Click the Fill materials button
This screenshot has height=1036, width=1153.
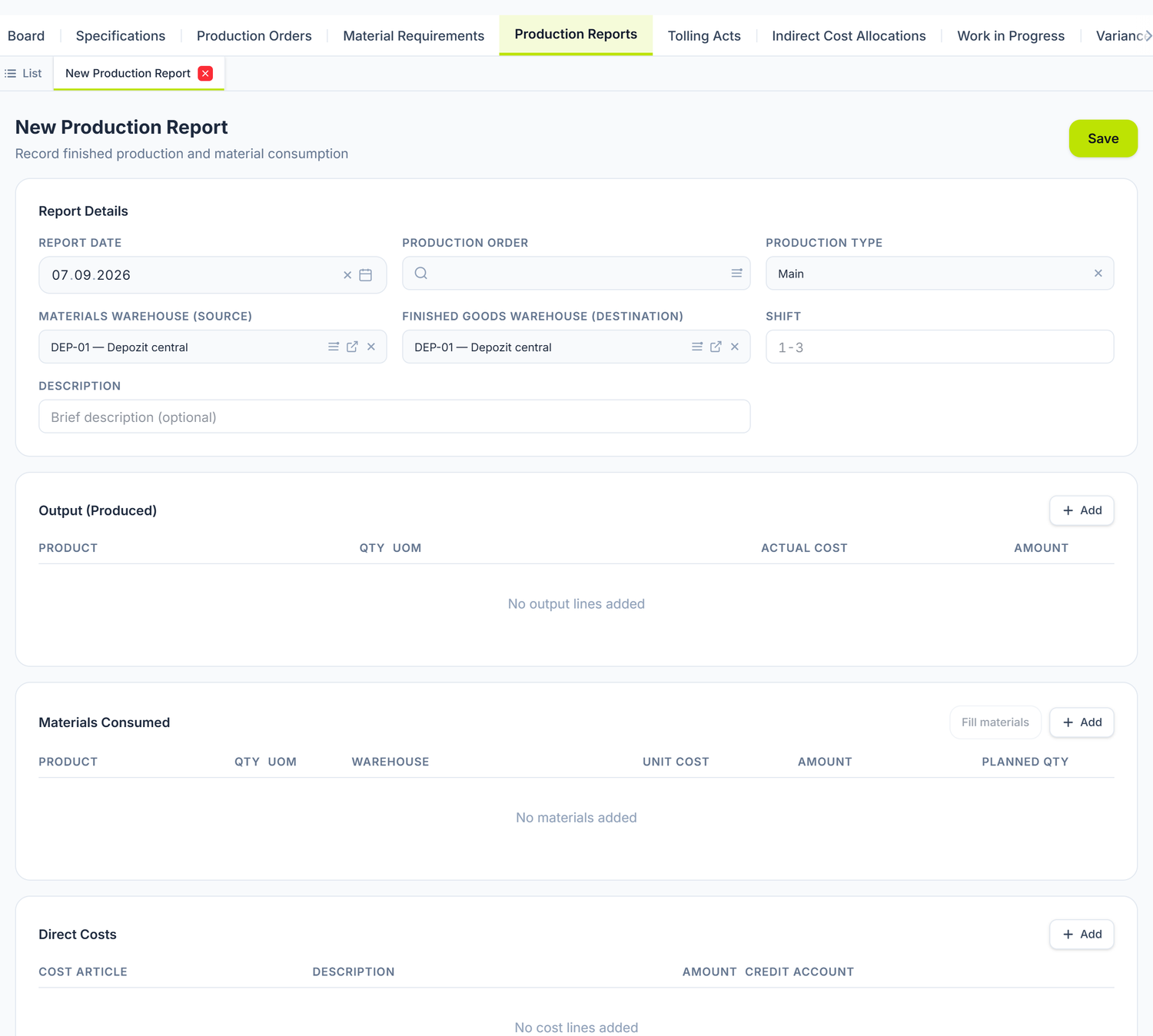tap(995, 722)
